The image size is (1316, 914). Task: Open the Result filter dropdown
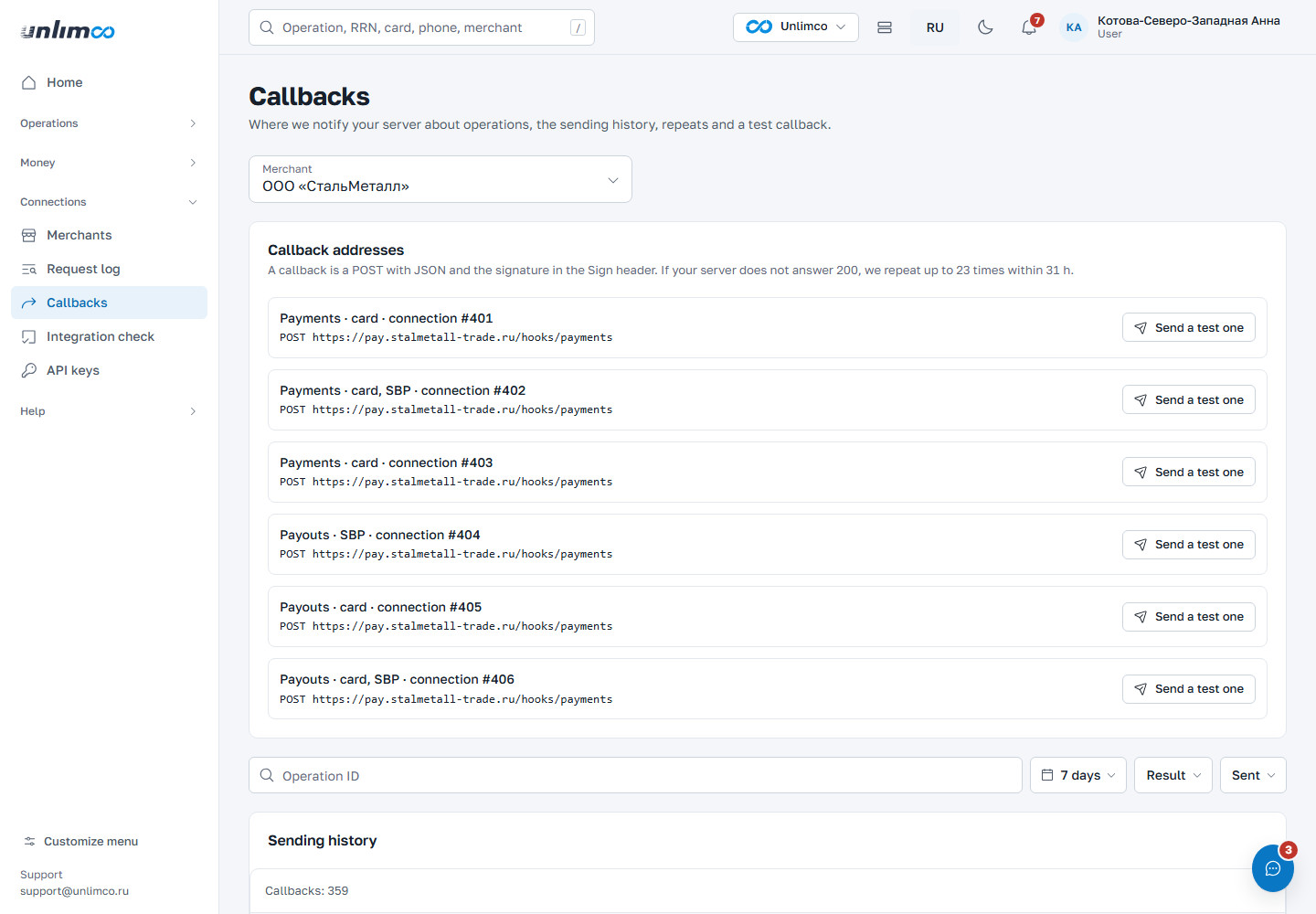coord(1173,775)
